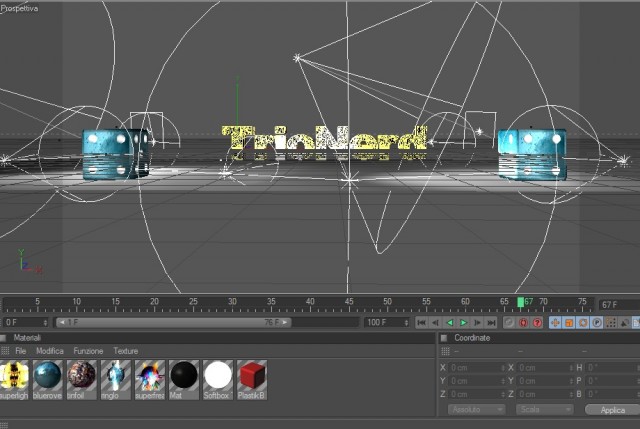The image size is (640, 429).
Task: Open the File menu in Materiali panel
Action: coord(20,351)
